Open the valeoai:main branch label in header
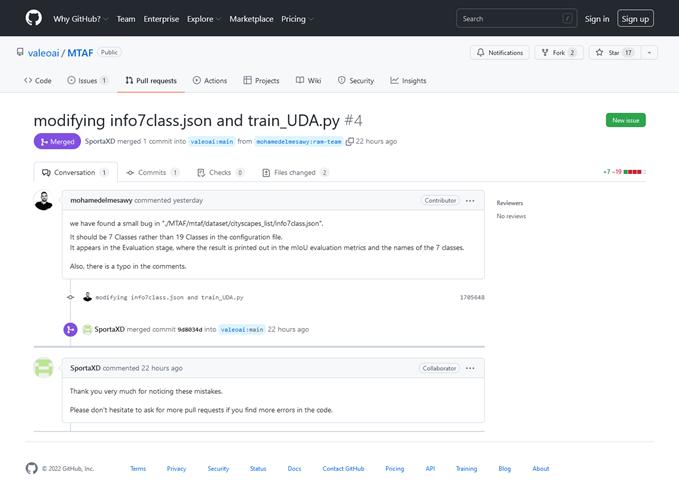Viewport: 679px width, 499px height. 212,142
